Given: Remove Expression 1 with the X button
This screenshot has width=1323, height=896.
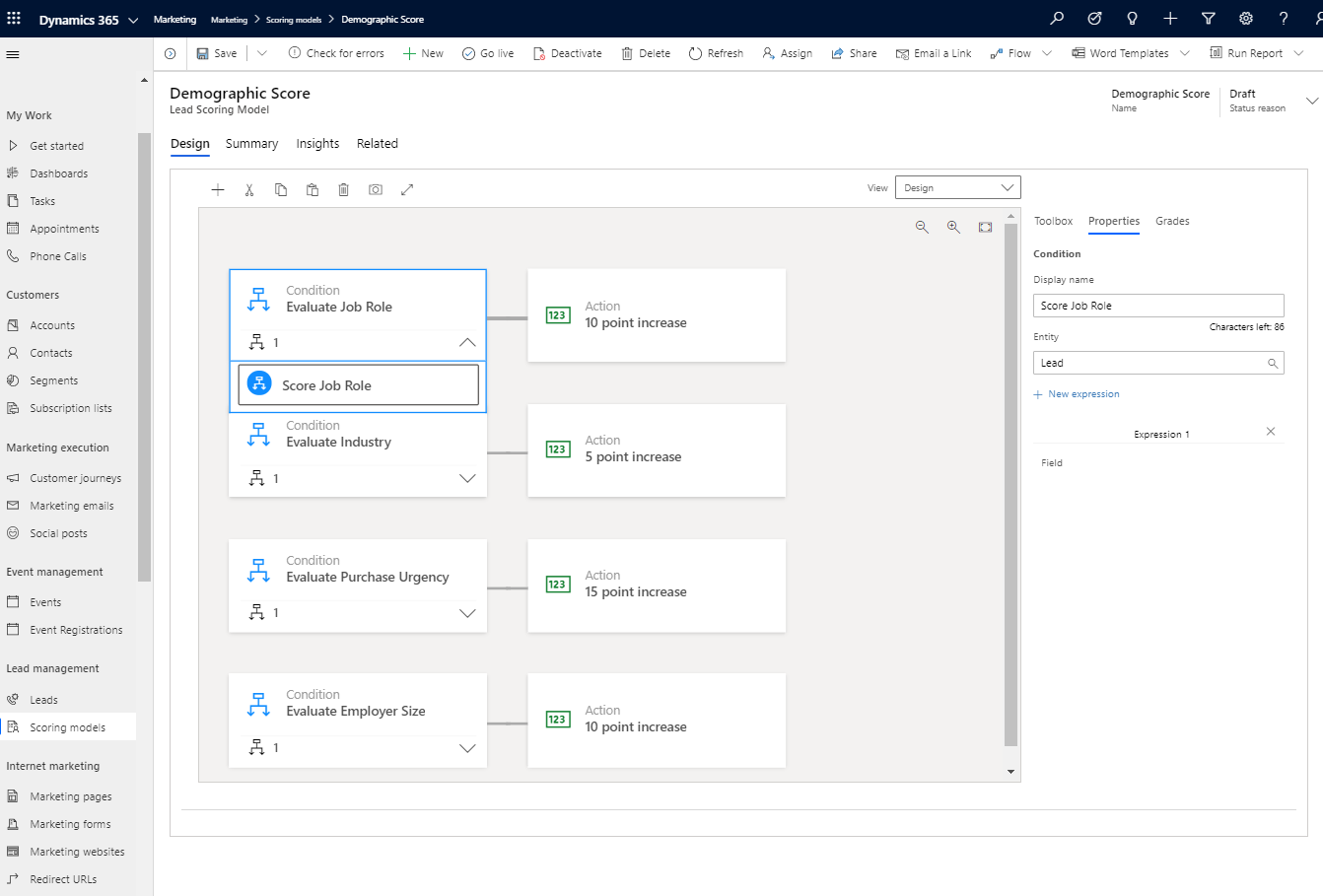Looking at the screenshot, I should pos(1271,432).
